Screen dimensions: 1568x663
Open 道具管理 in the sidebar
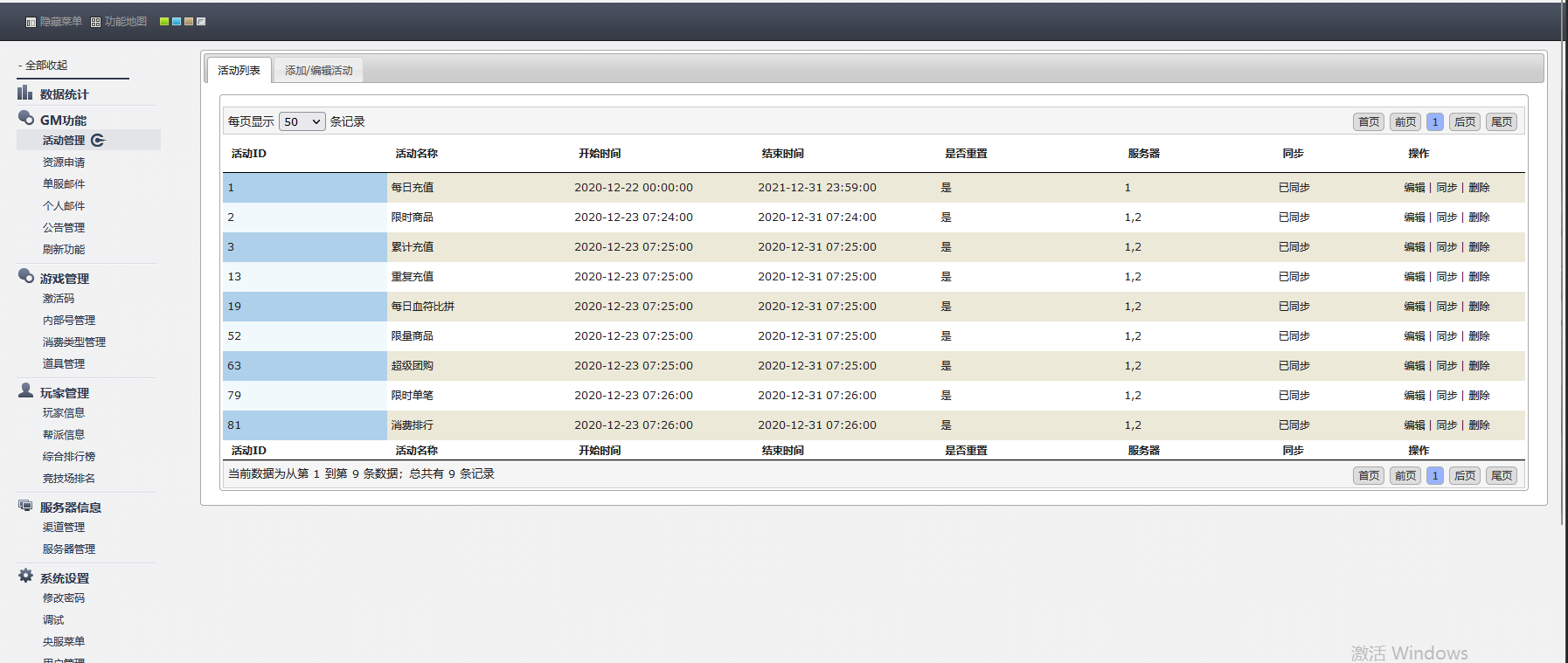pos(64,364)
